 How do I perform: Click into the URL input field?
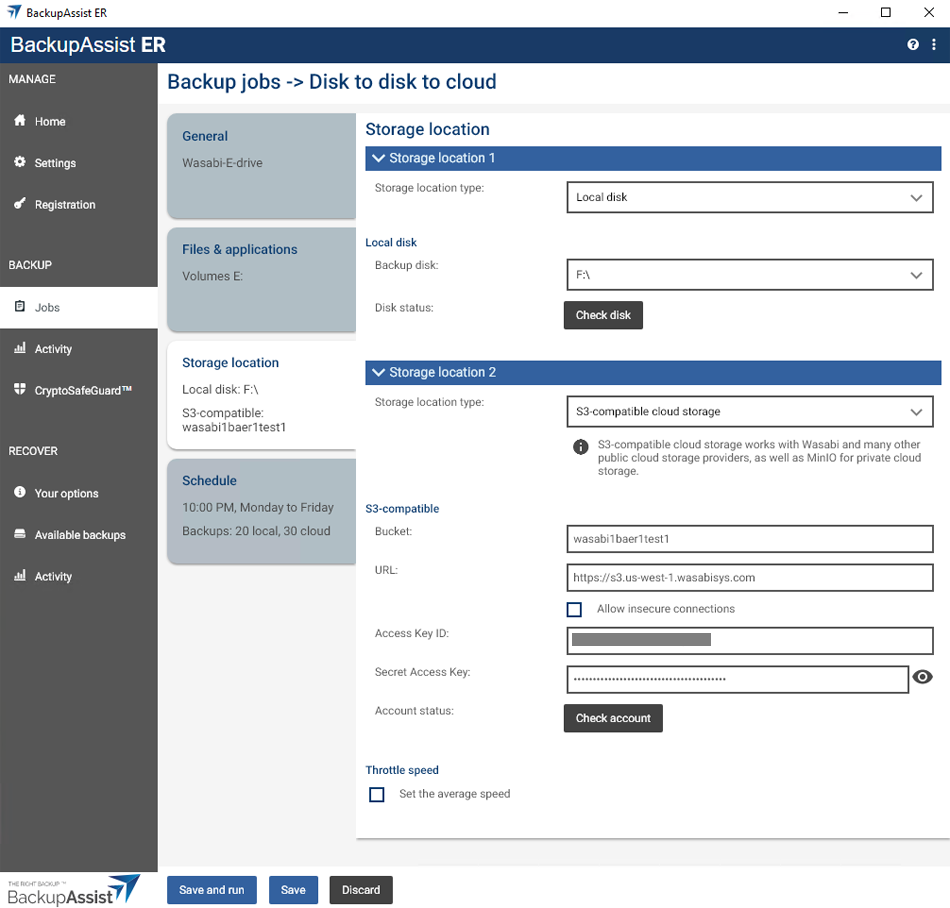[749, 578]
